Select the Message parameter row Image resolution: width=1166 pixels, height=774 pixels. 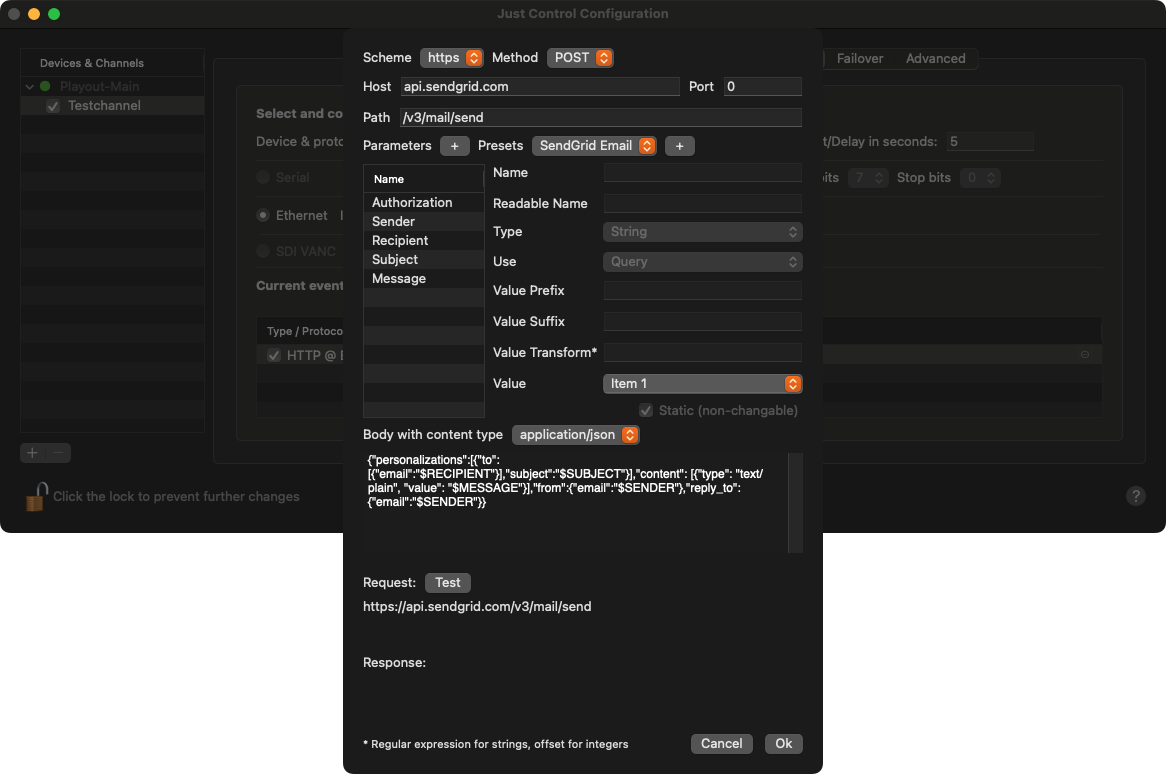(x=423, y=279)
